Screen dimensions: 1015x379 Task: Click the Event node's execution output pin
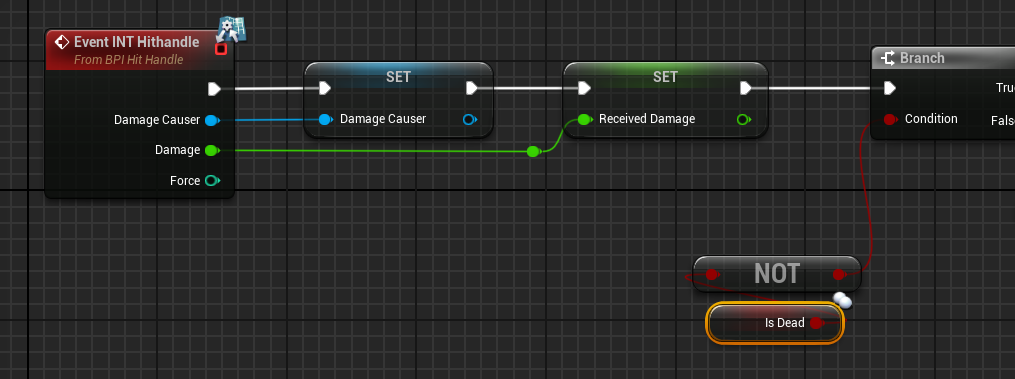(x=214, y=89)
